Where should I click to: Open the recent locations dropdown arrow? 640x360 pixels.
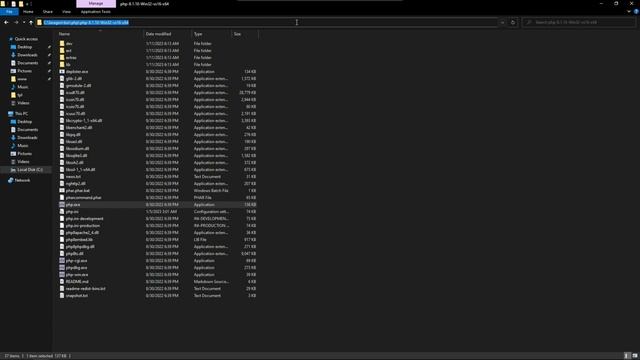pyautogui.click(x=24, y=22)
